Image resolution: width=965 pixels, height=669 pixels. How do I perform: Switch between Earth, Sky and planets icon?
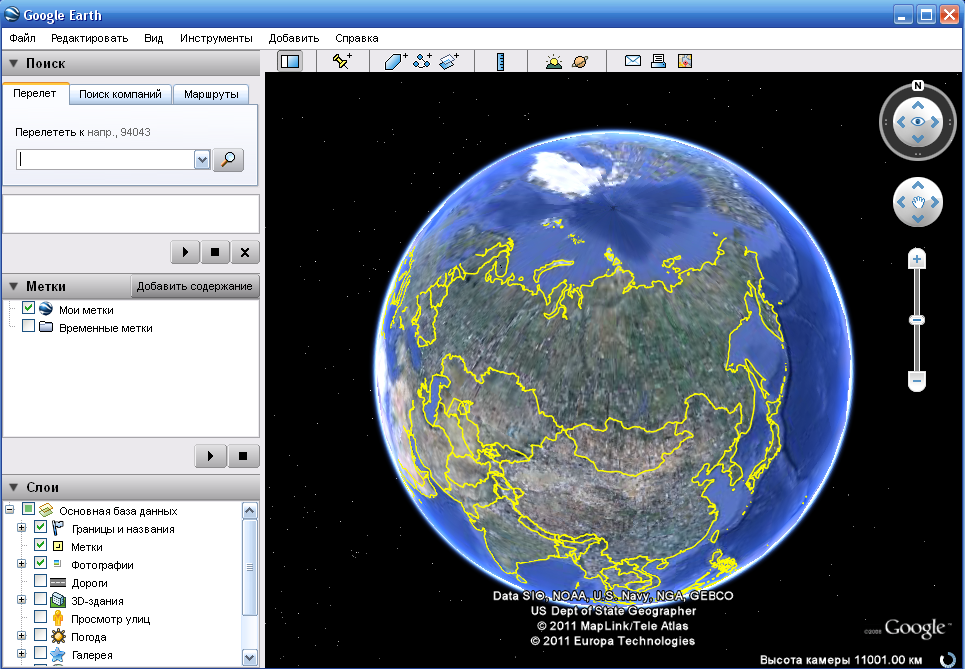(x=580, y=61)
